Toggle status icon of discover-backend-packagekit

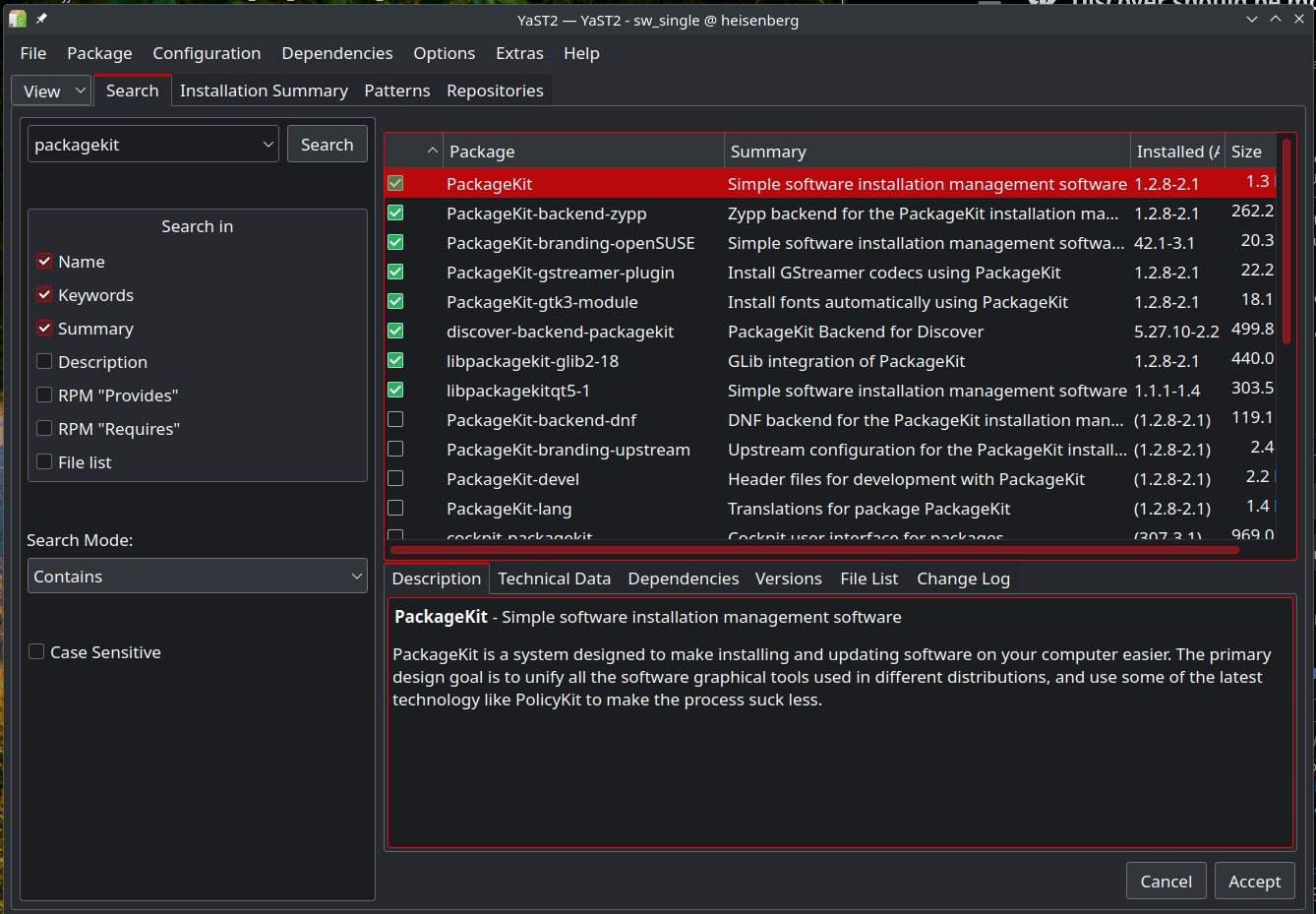click(x=395, y=331)
